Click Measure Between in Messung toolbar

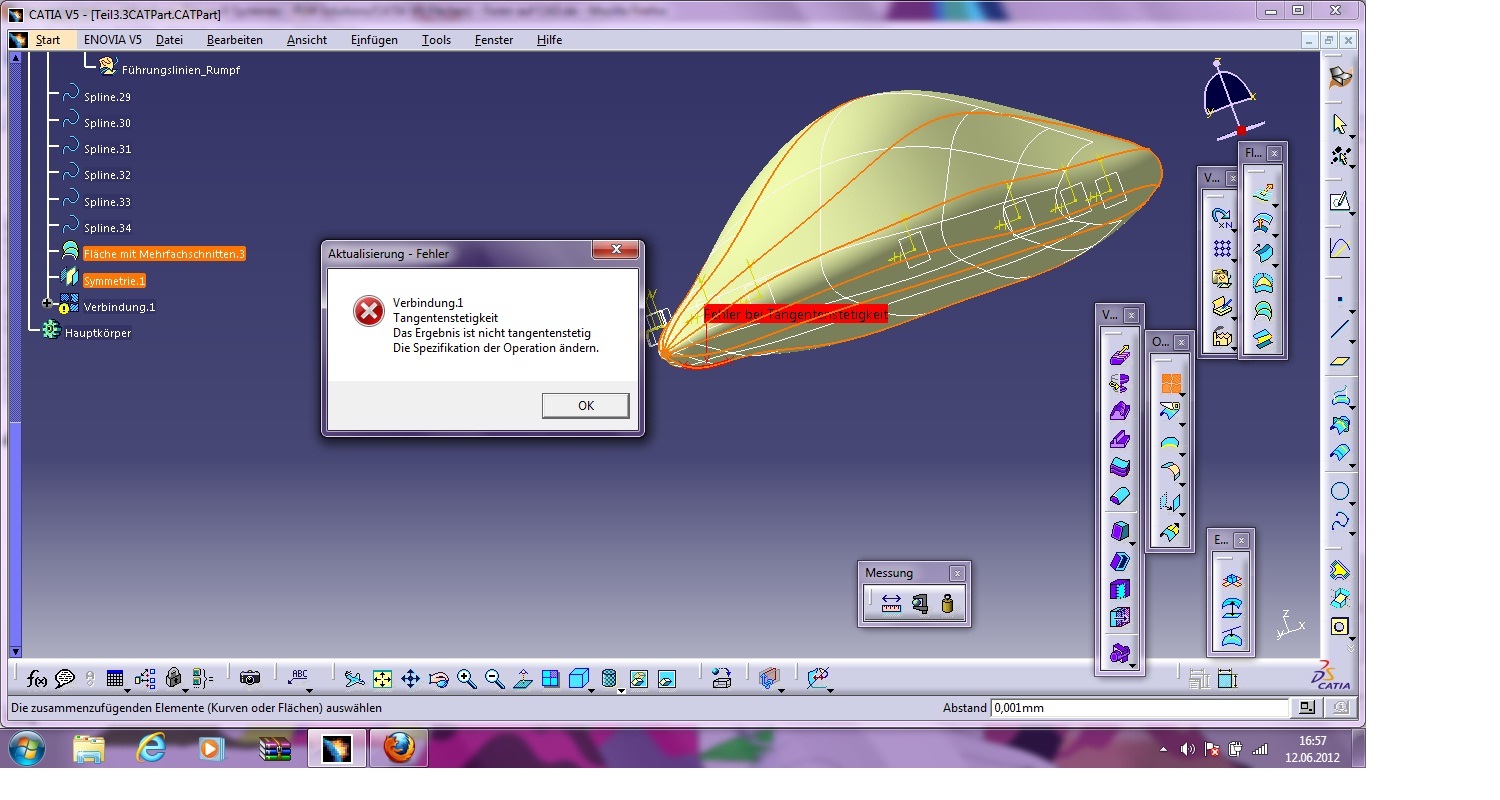[891, 603]
